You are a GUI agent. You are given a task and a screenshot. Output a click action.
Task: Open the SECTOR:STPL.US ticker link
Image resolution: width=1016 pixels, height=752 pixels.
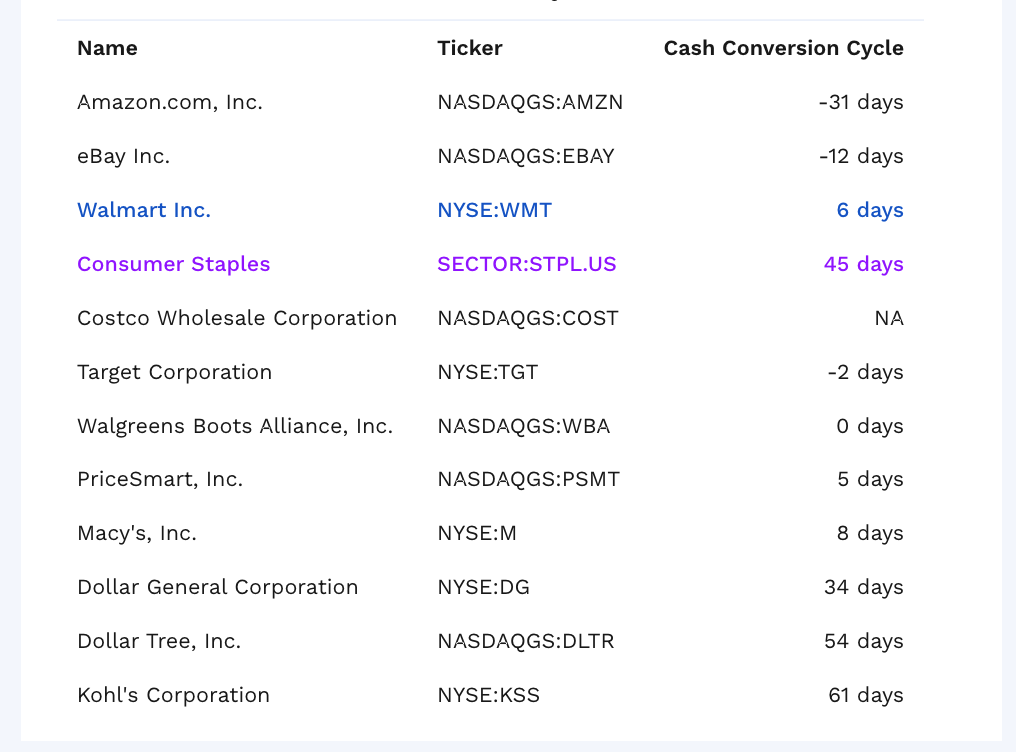pyautogui.click(x=527, y=264)
